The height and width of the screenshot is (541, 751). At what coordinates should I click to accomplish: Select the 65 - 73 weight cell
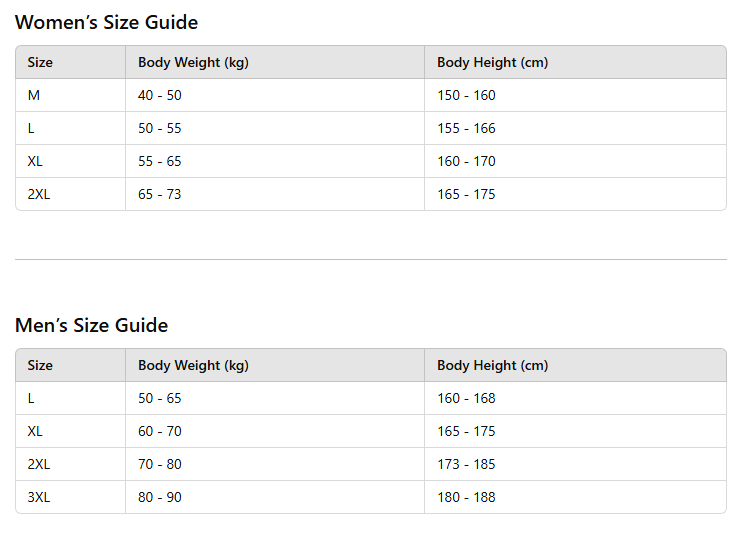pos(160,194)
